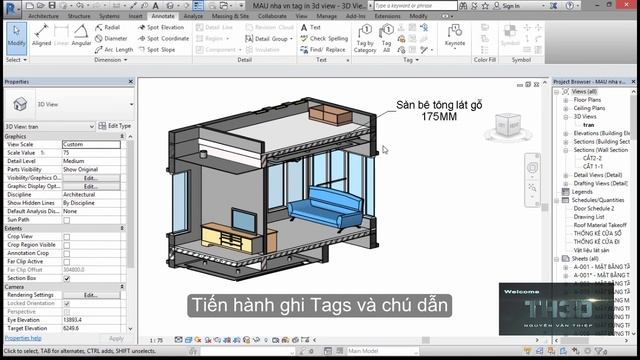Open the Collaborate ribbon tab
Image resolution: width=640 pixels, height=360 pixels.
272,16
